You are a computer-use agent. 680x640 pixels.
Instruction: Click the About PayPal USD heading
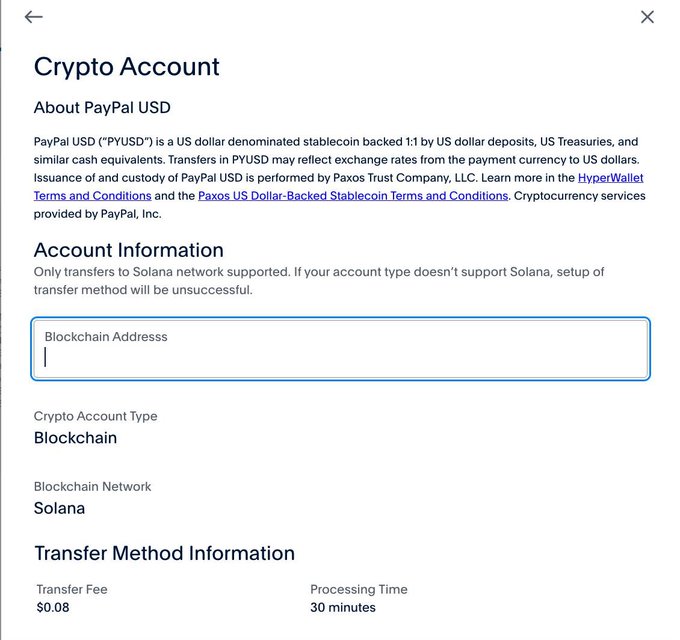click(x=108, y=108)
